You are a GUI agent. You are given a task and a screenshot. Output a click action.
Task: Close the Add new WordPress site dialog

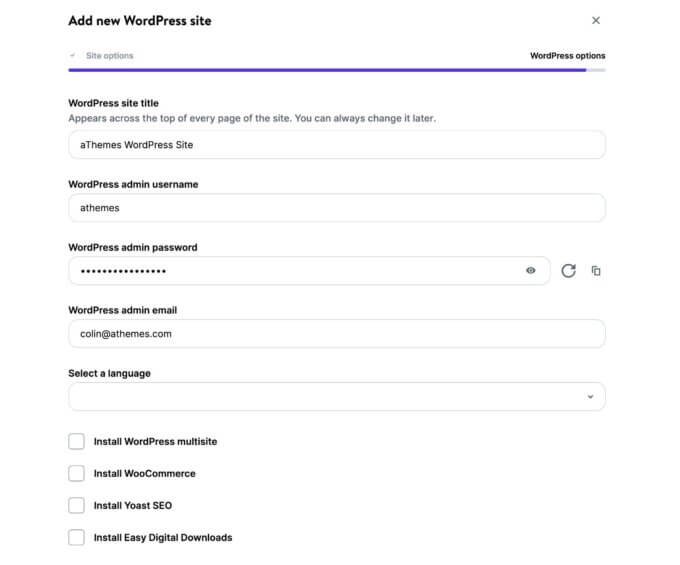(x=596, y=20)
